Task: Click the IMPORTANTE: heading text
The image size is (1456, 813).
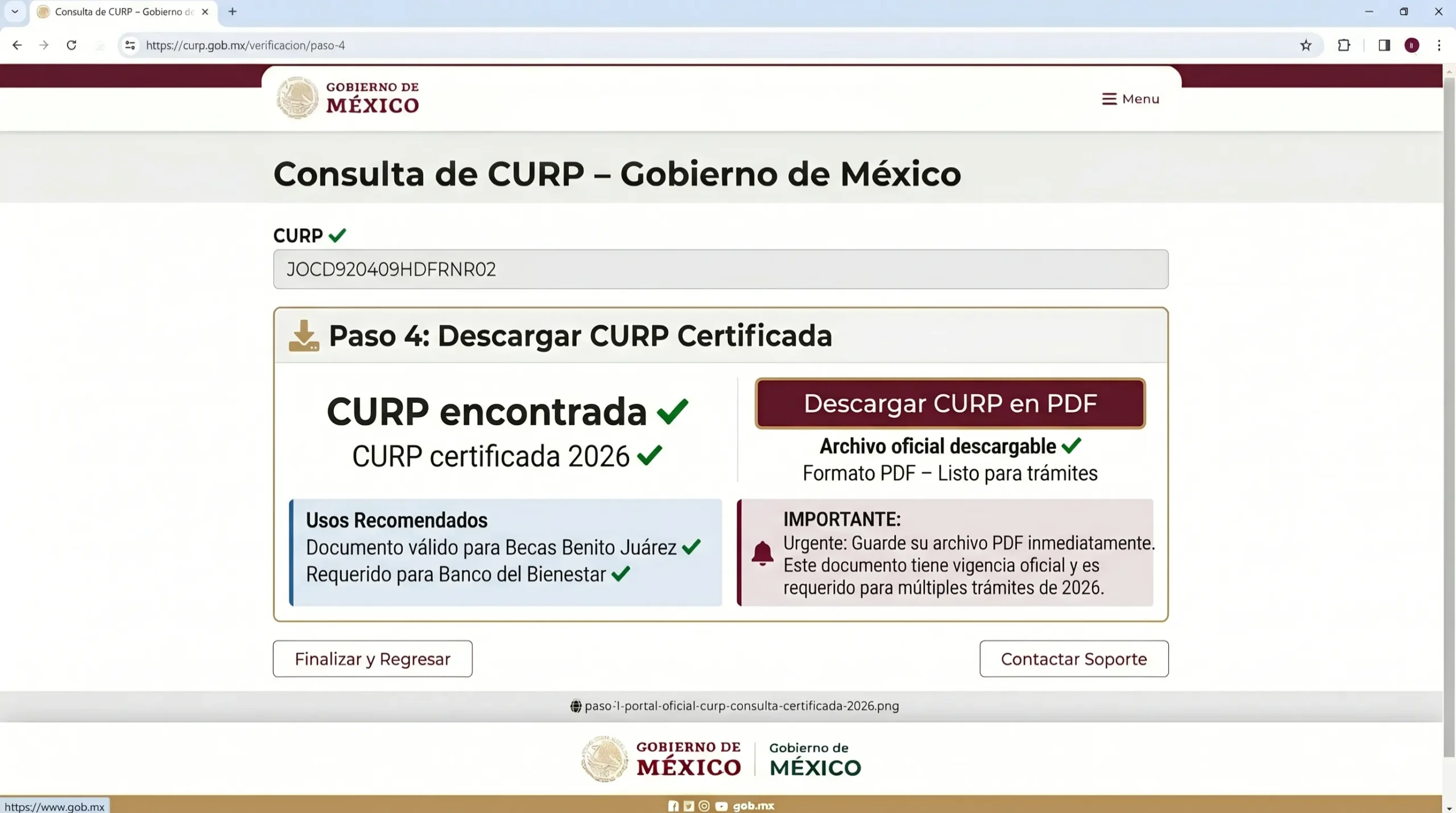Action: pos(842,519)
